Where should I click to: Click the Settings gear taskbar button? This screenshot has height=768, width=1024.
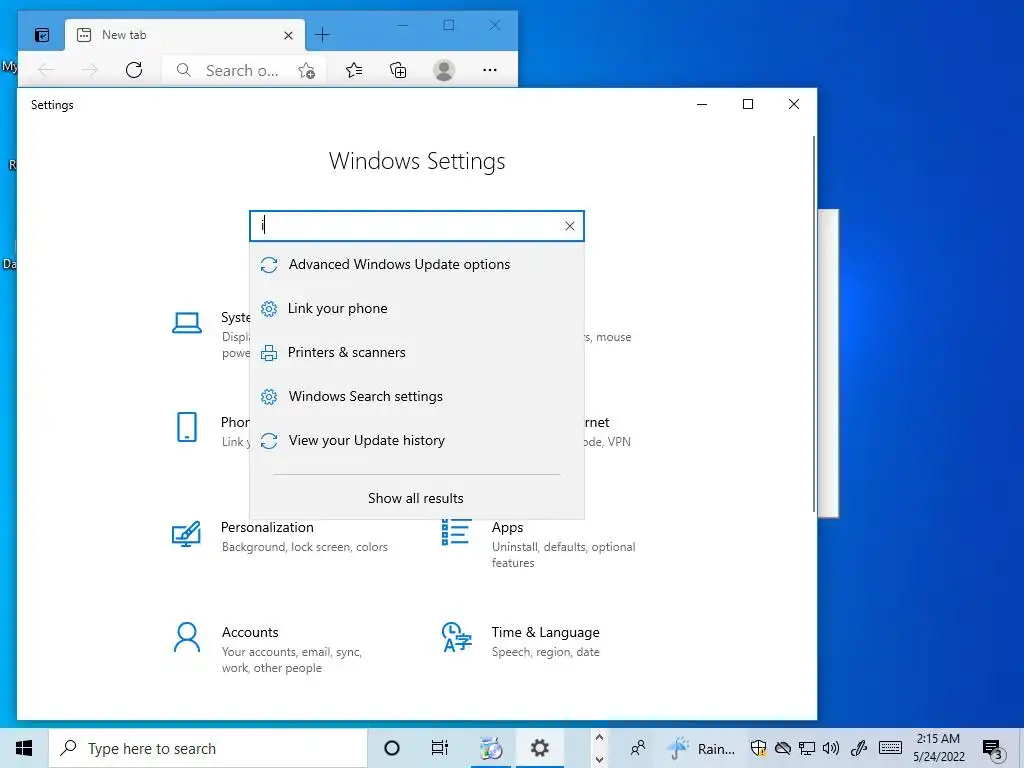click(539, 748)
